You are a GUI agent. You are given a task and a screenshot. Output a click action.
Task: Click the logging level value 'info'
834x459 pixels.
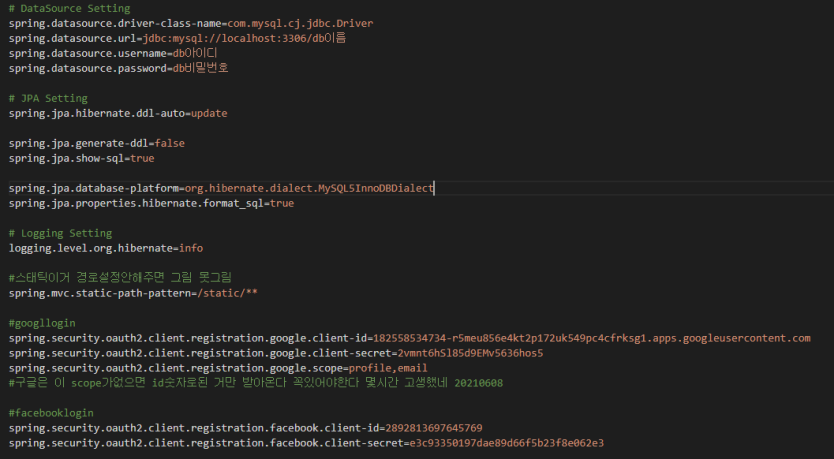pyautogui.click(x=191, y=248)
